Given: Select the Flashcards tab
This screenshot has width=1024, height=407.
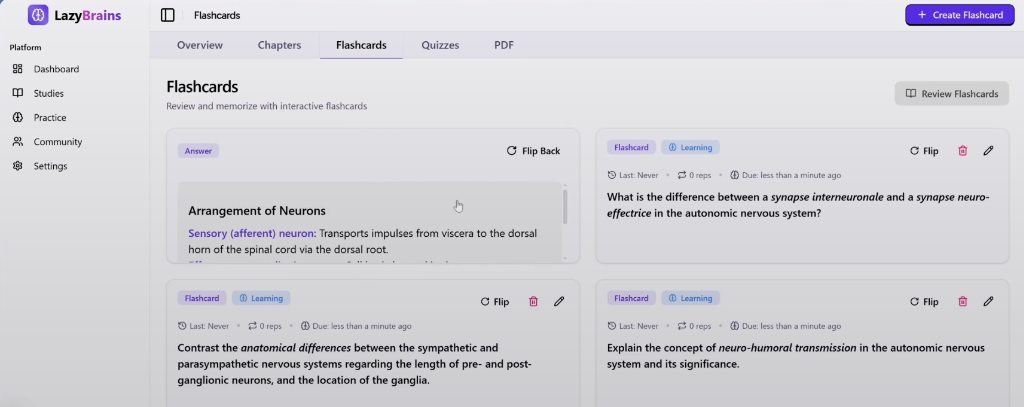Looking at the screenshot, I should click(361, 45).
